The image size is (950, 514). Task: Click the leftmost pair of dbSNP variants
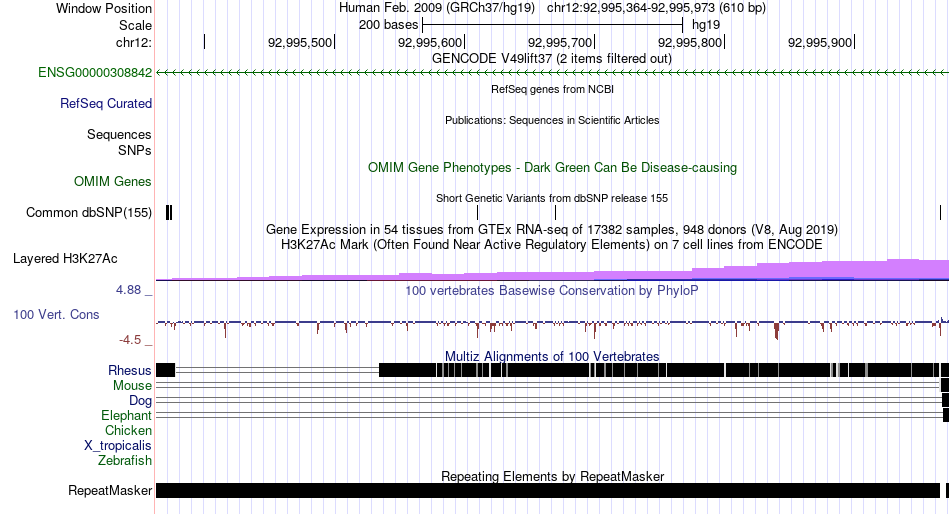pyautogui.click(x=169, y=213)
